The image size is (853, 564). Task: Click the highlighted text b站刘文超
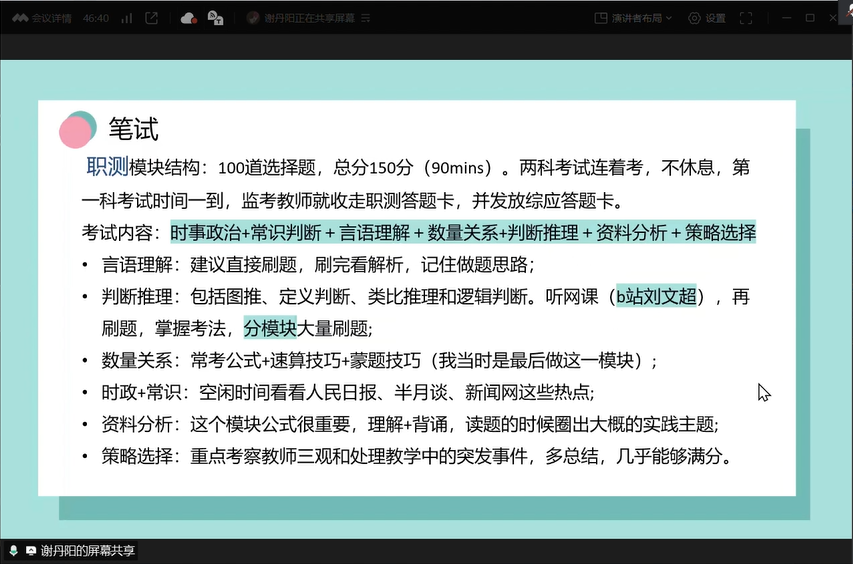656,297
